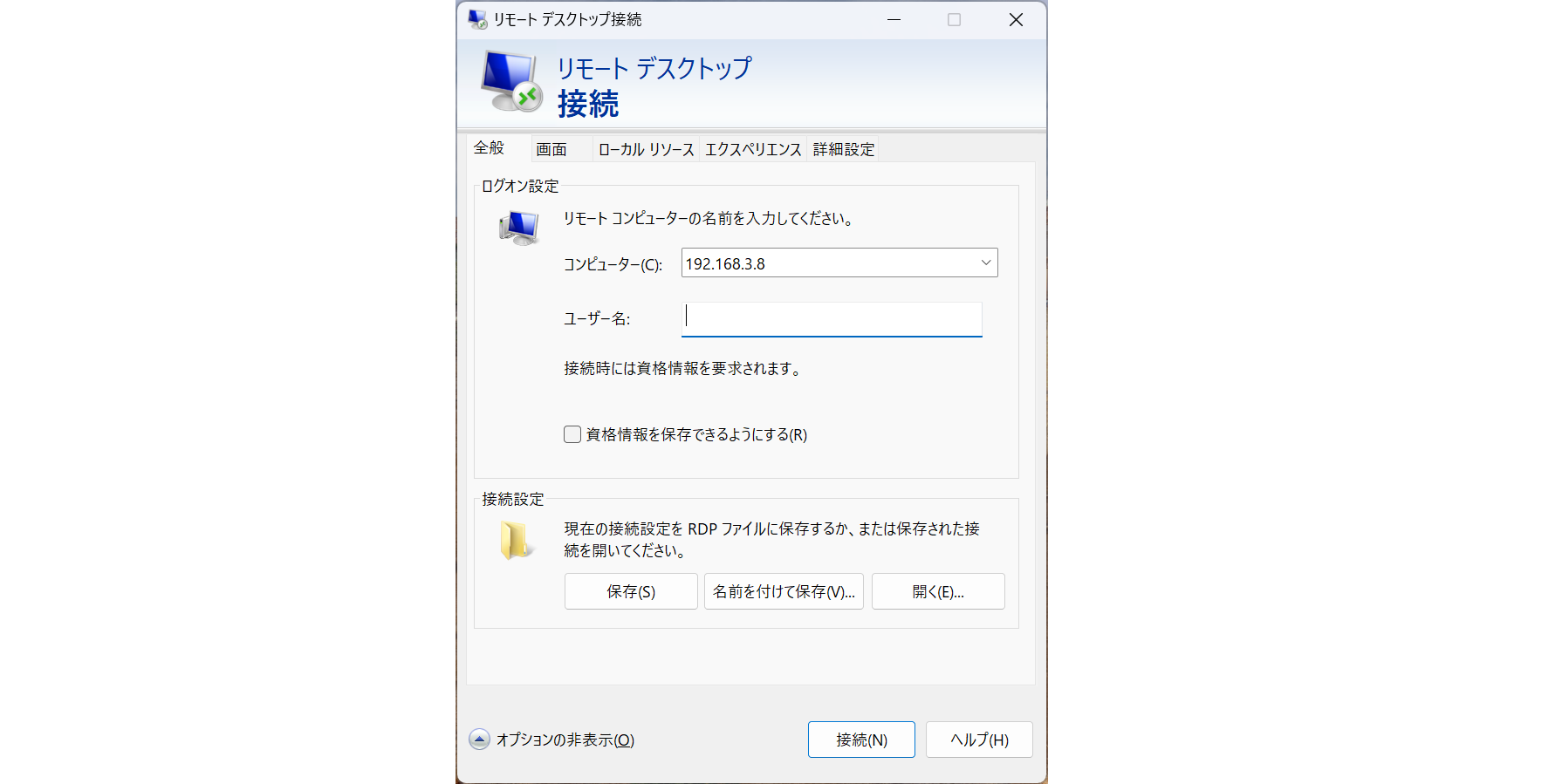Open a saved connection with 開く(E)...
This screenshot has width=1555, height=784.
coord(938,591)
